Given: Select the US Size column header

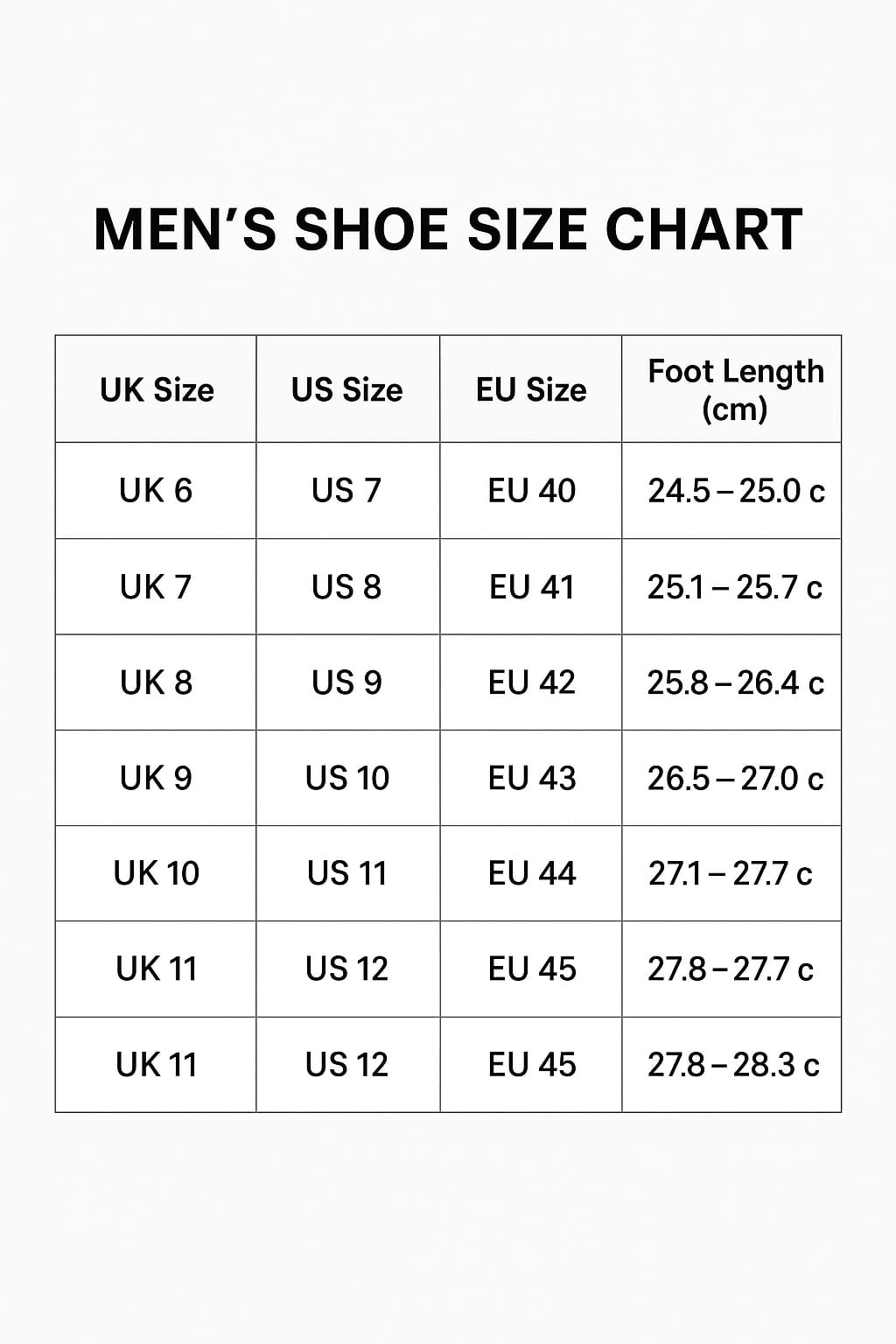Looking at the screenshot, I should 347,389.
